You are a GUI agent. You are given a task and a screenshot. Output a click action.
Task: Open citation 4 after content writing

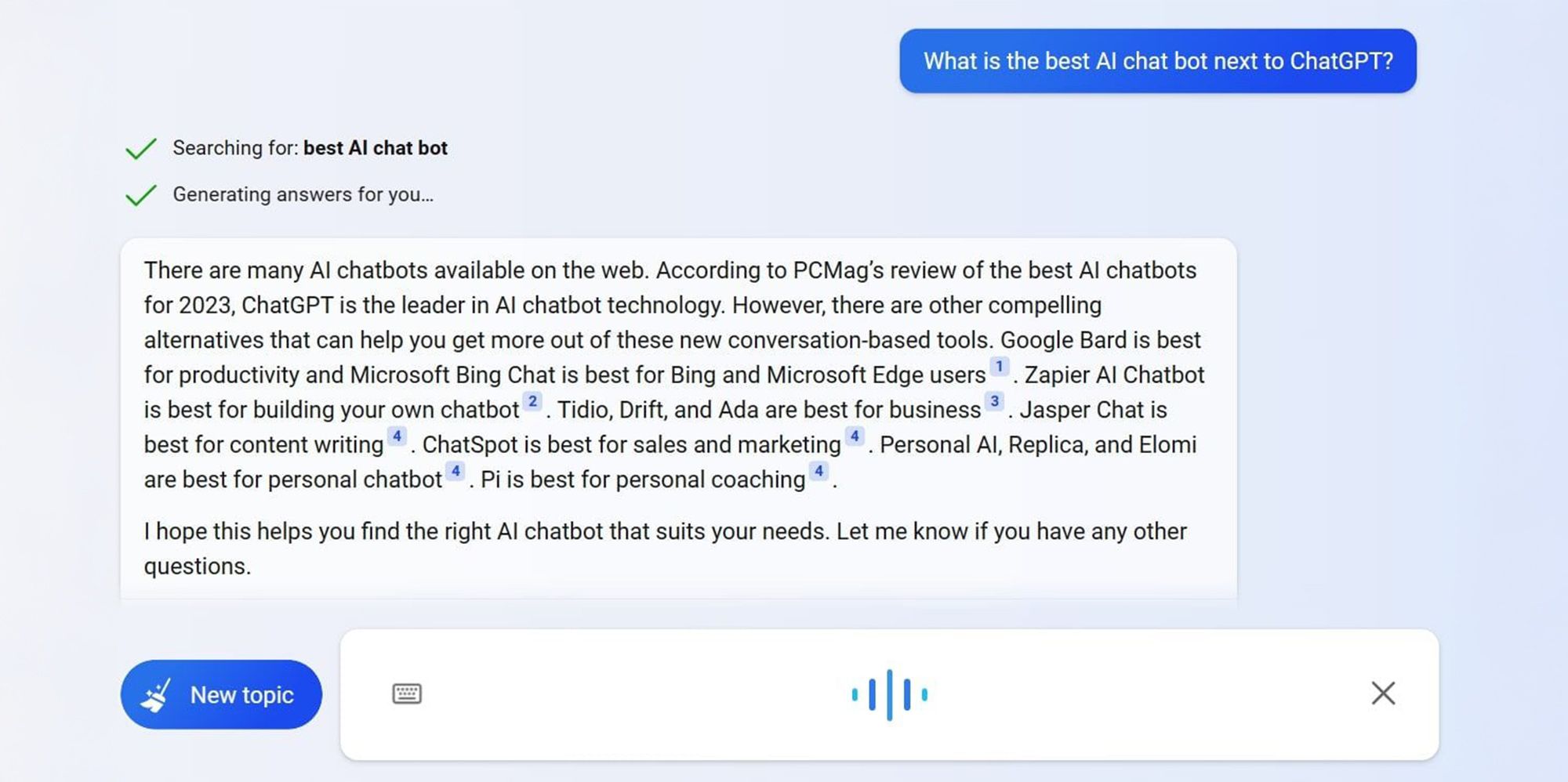tap(397, 436)
